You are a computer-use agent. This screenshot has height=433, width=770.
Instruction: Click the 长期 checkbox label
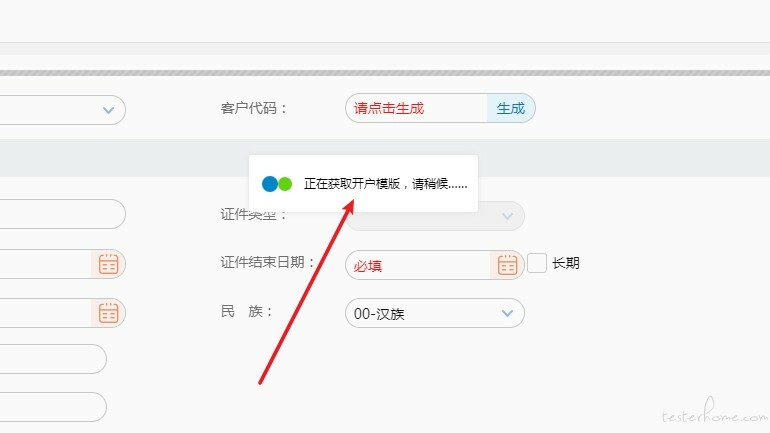566,263
